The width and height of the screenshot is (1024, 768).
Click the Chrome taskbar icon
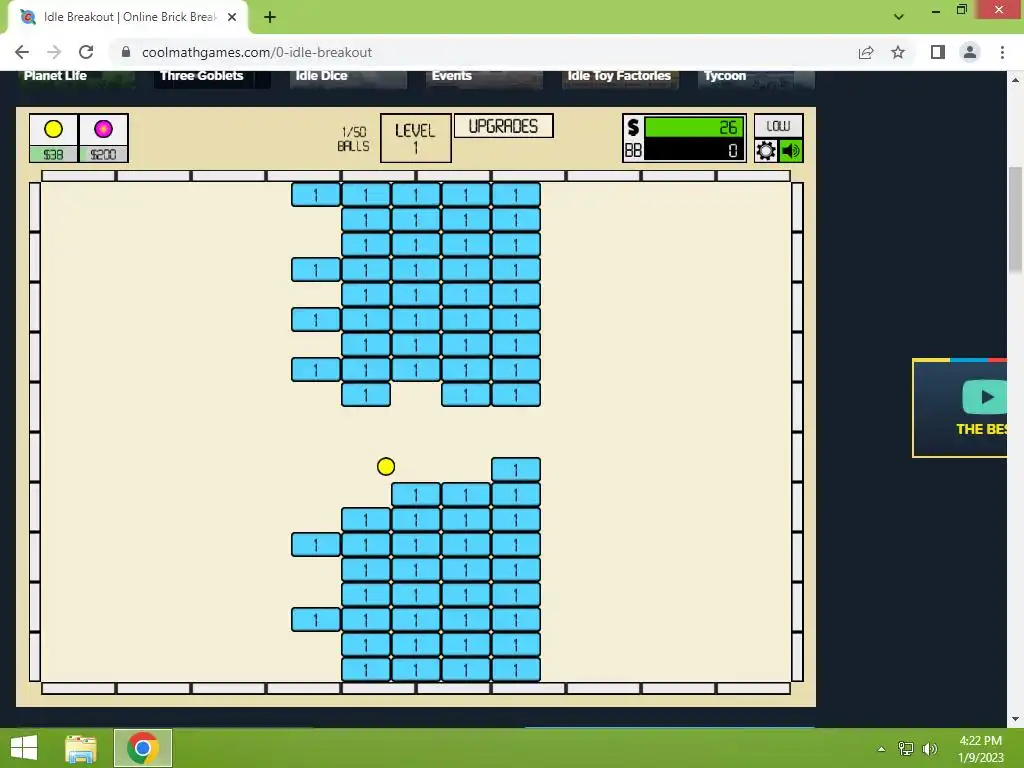click(x=142, y=748)
